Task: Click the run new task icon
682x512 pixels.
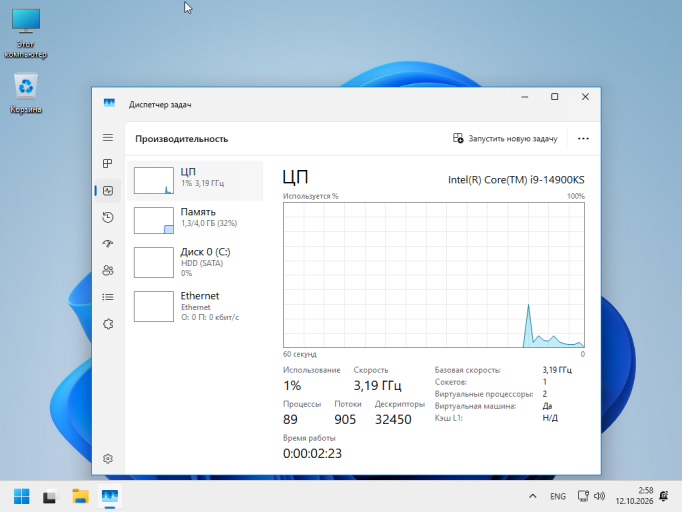Action: 458,138
